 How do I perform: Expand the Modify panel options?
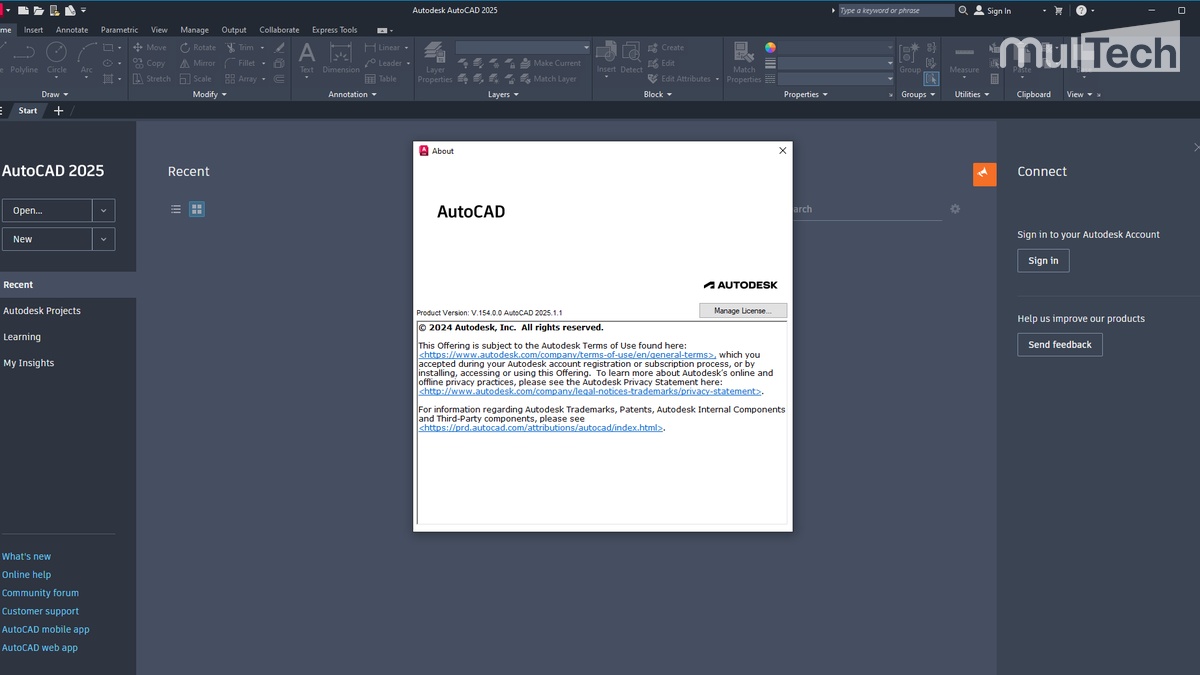pos(207,94)
